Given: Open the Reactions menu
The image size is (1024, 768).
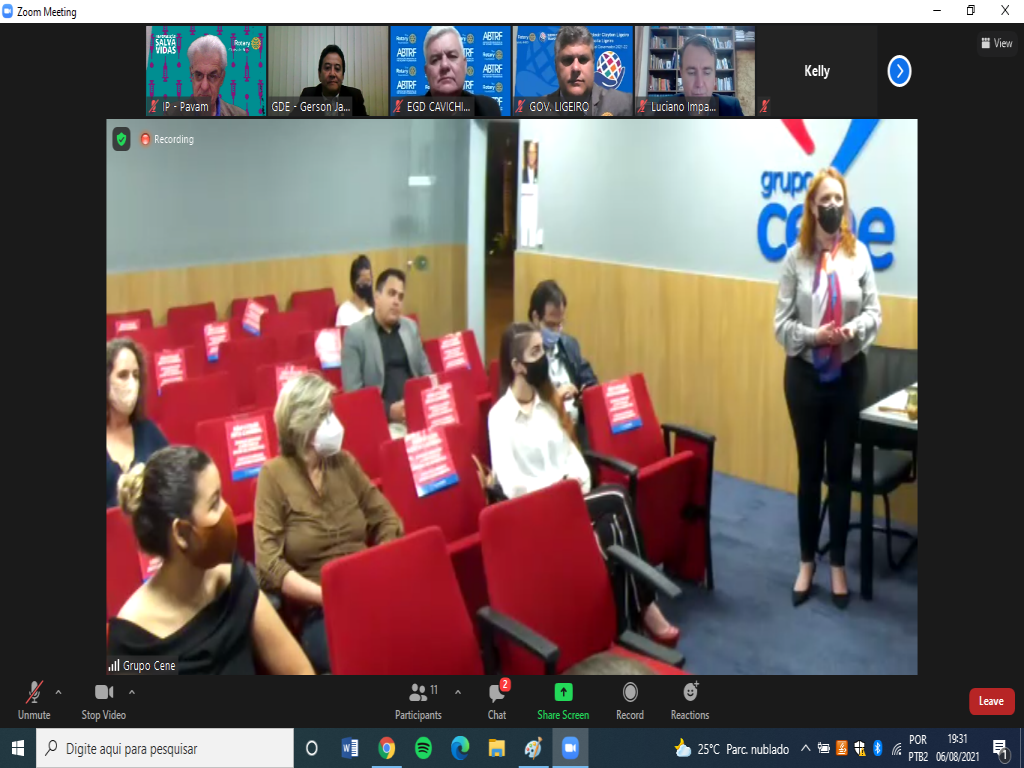Looking at the screenshot, I should 690,699.
